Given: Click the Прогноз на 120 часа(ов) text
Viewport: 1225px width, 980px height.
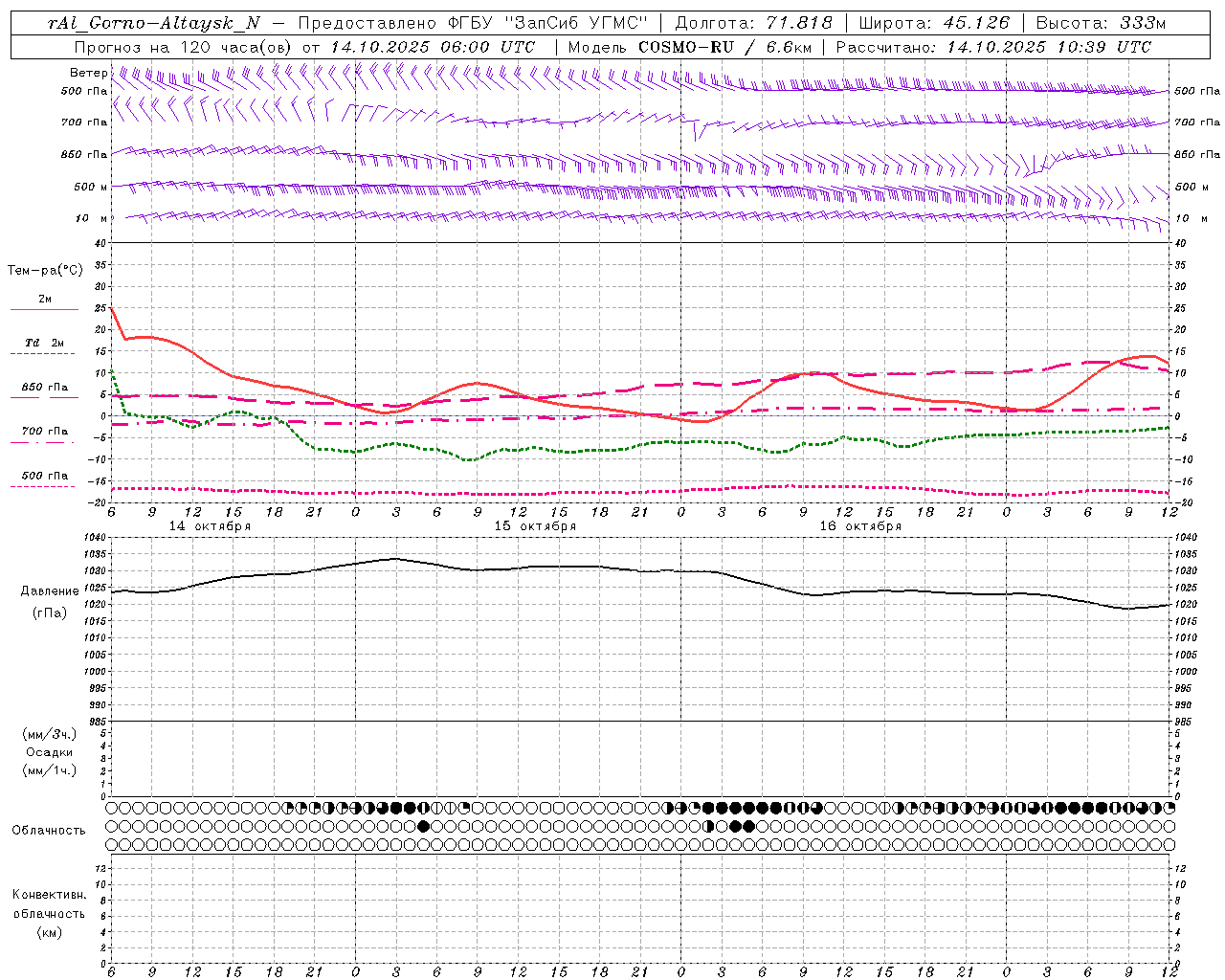Looking at the screenshot, I should [x=184, y=47].
